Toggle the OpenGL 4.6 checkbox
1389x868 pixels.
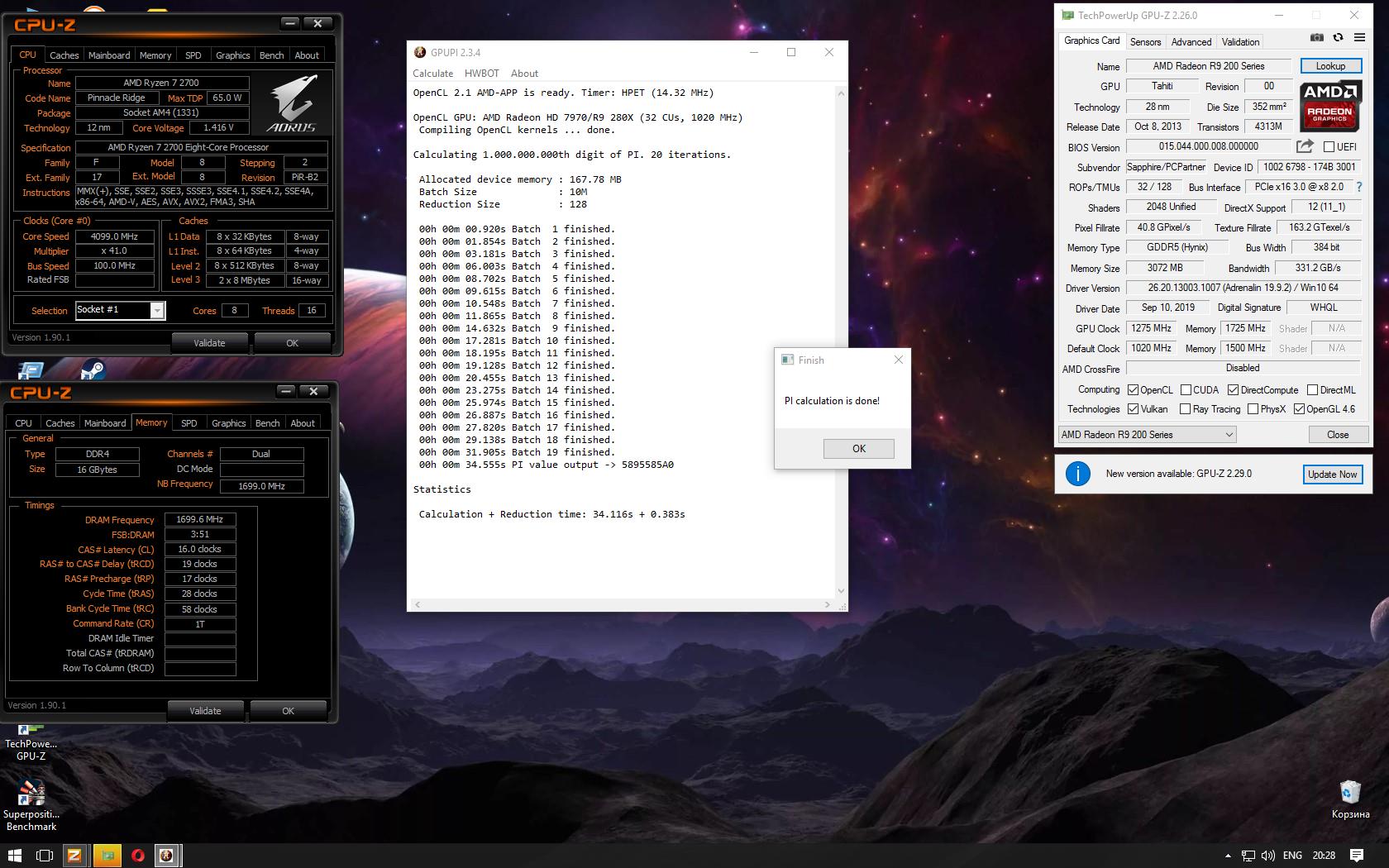click(x=1299, y=409)
